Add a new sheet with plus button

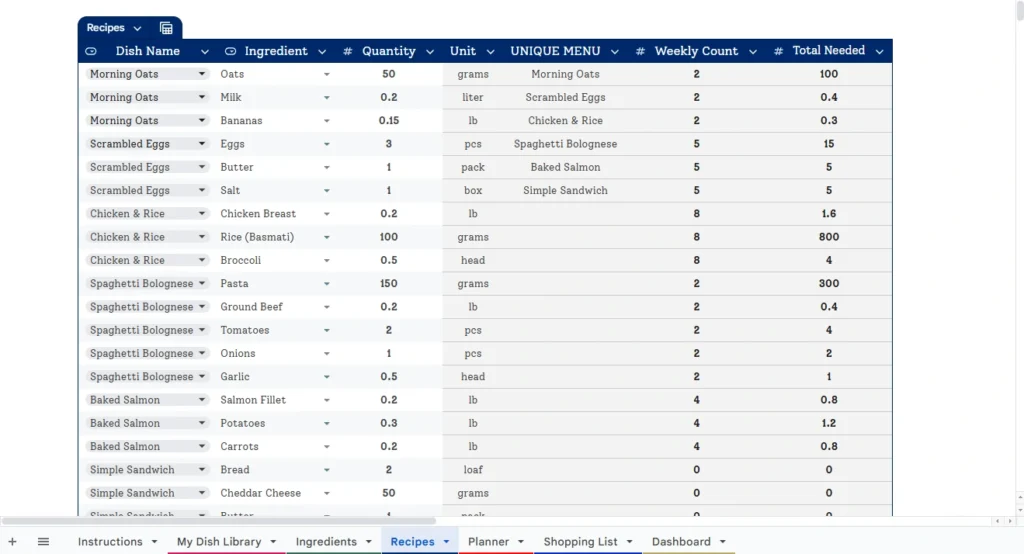pos(12,542)
